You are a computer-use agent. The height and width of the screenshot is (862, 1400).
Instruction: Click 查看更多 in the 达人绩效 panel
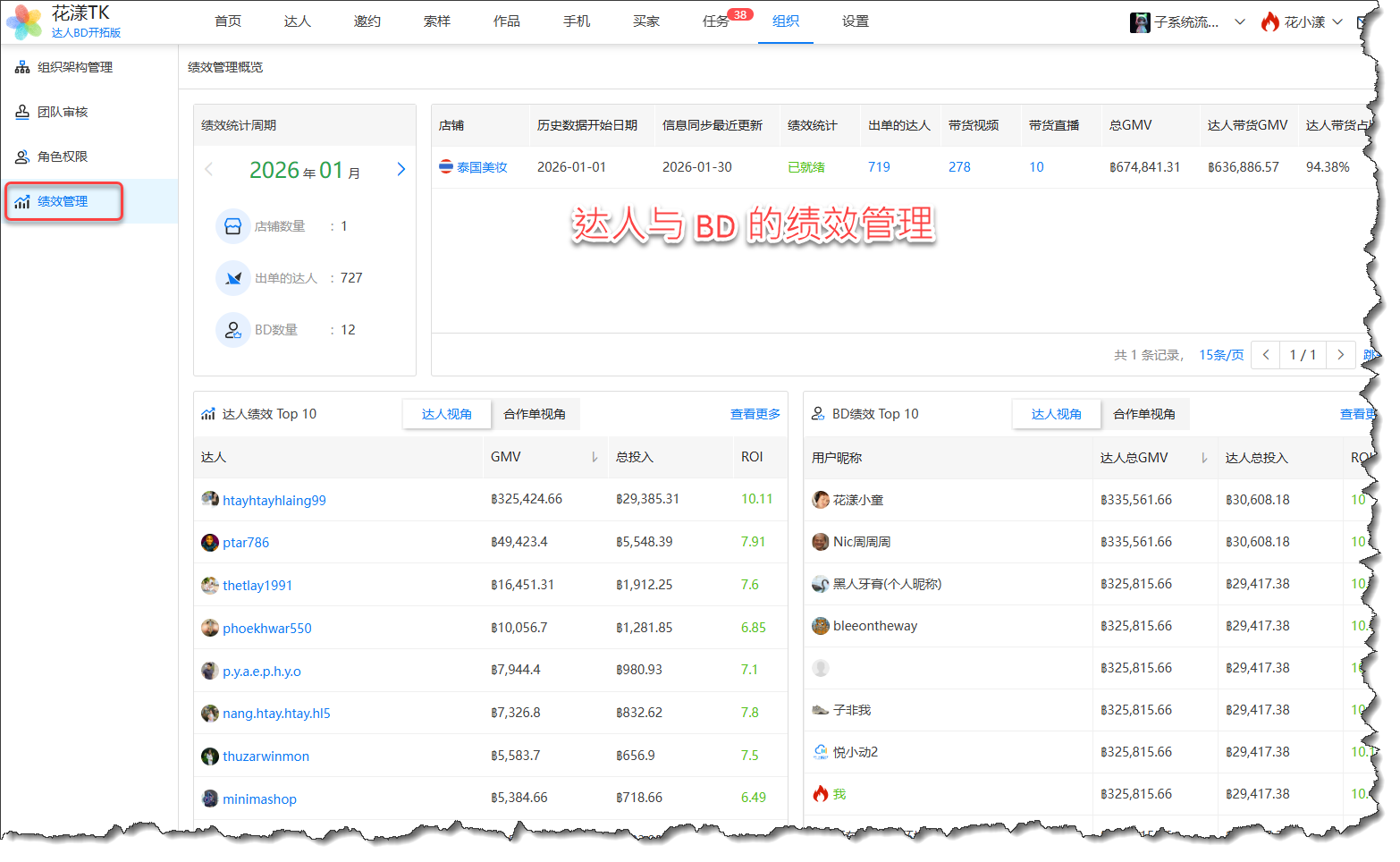point(755,414)
